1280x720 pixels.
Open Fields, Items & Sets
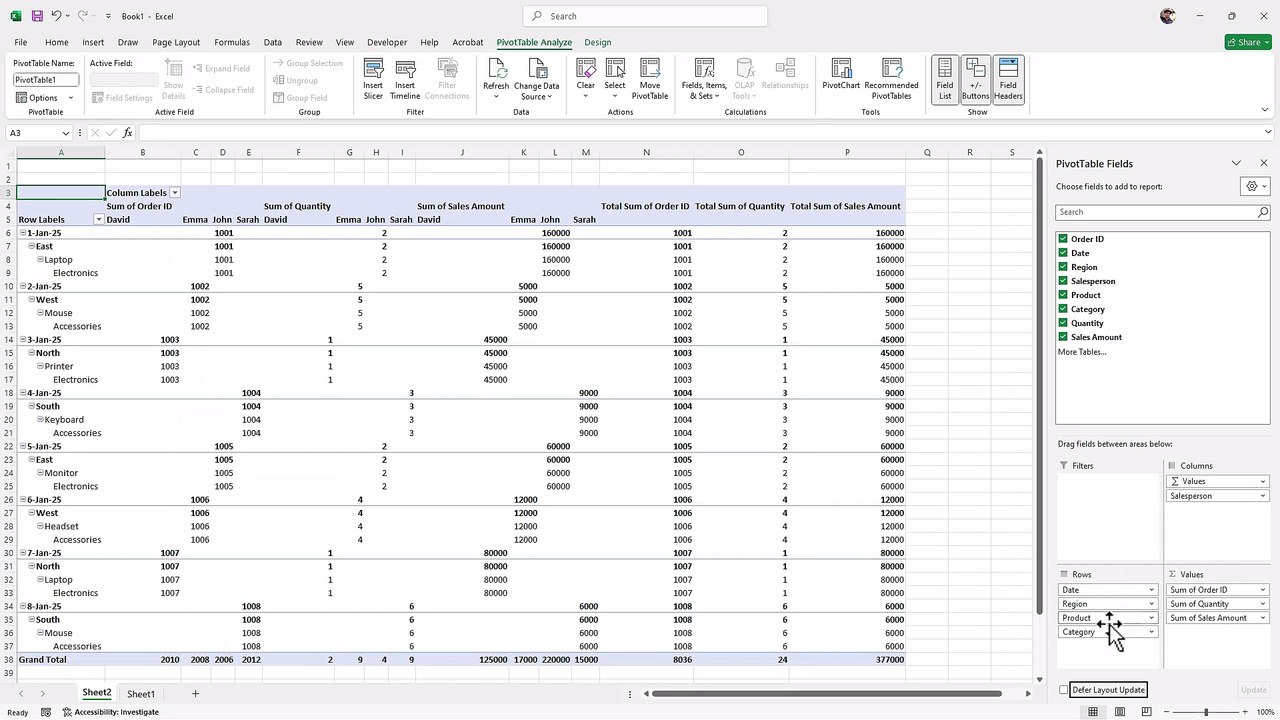704,79
